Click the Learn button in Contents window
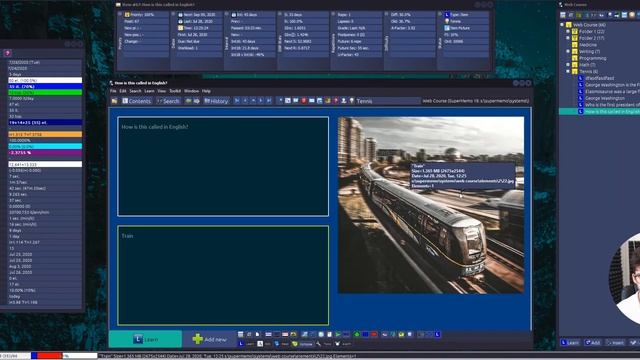This screenshot has height=360, width=640. 570,342
